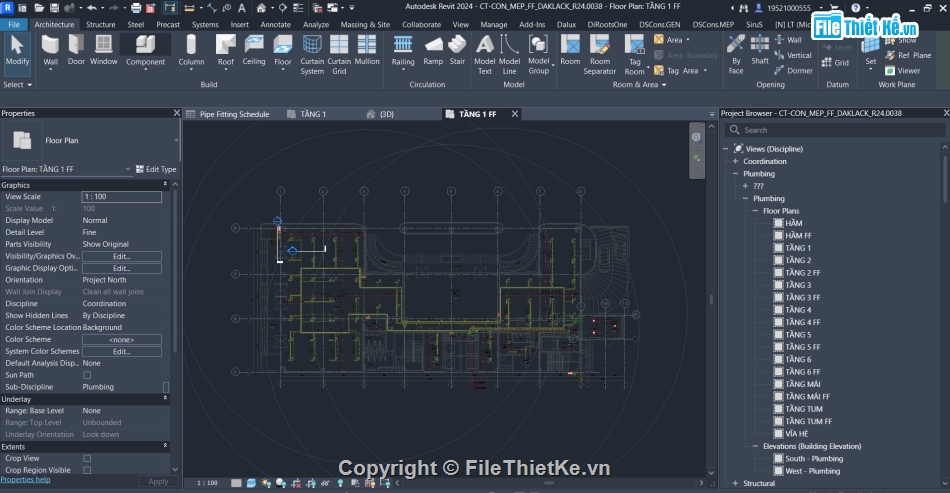The height and width of the screenshot is (493, 950).
Task: Select the Tag Room tool
Action: pos(634,55)
